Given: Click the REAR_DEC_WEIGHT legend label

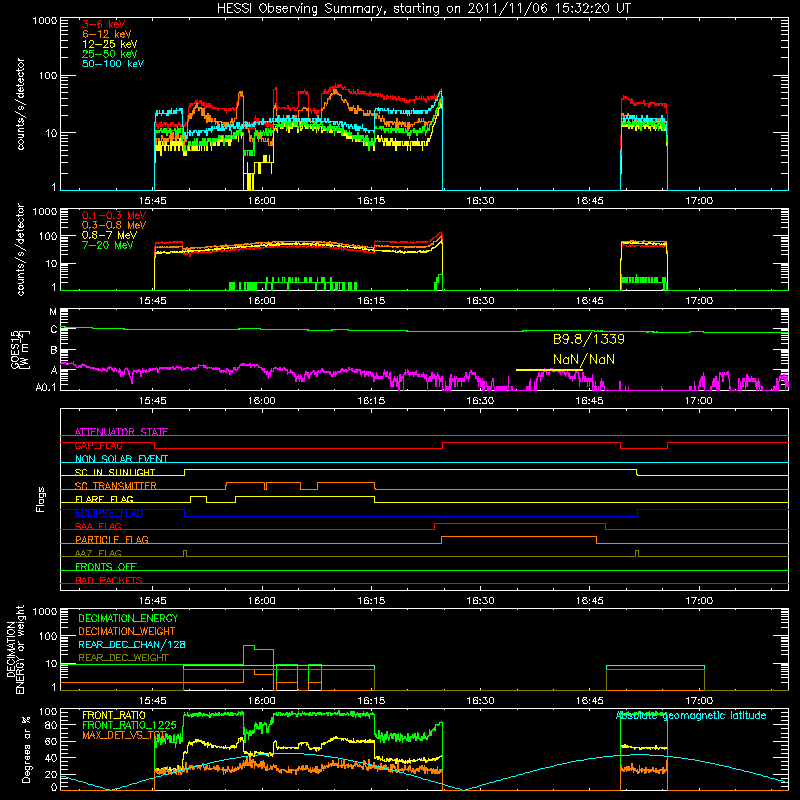Looking at the screenshot, I should tap(123, 658).
